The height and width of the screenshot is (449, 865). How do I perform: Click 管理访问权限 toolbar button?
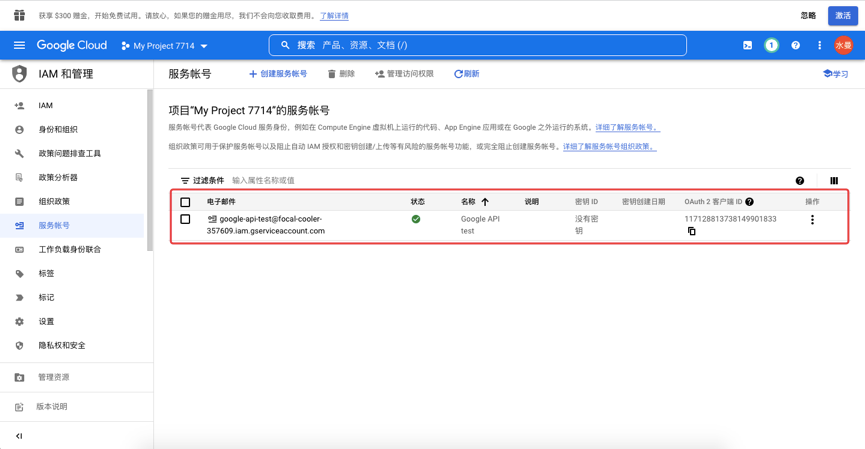pyautogui.click(x=404, y=74)
